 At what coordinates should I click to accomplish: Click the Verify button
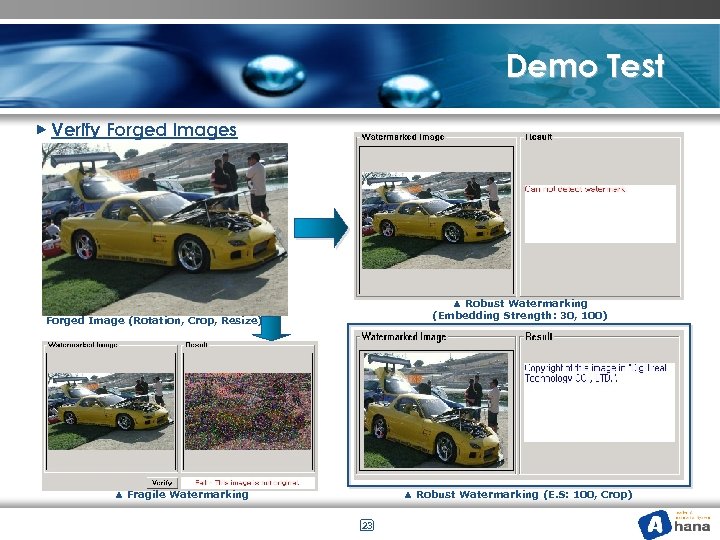pos(162,483)
